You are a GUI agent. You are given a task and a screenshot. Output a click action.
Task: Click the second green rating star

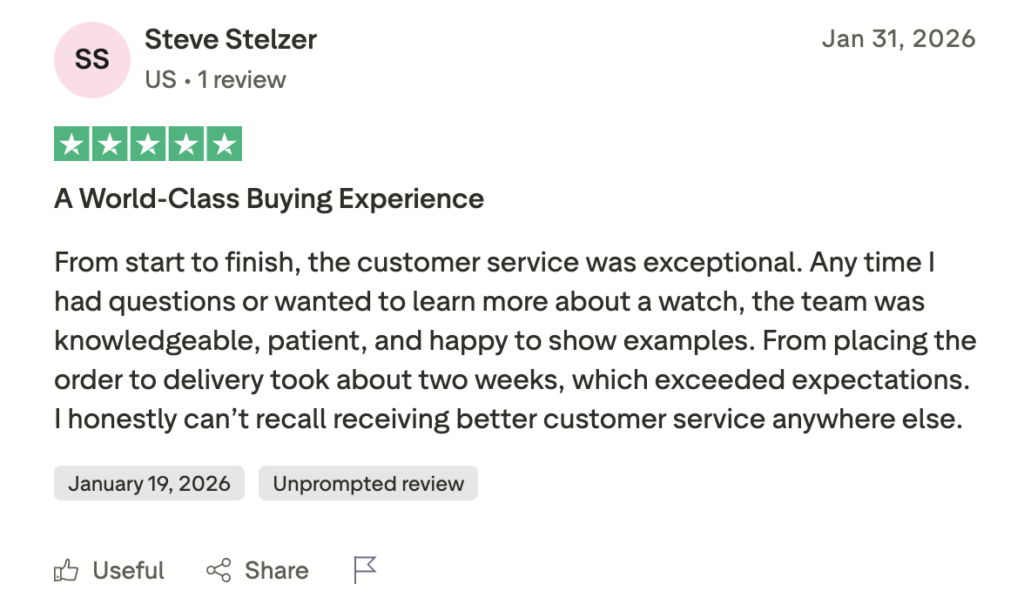pyautogui.click(x=109, y=145)
